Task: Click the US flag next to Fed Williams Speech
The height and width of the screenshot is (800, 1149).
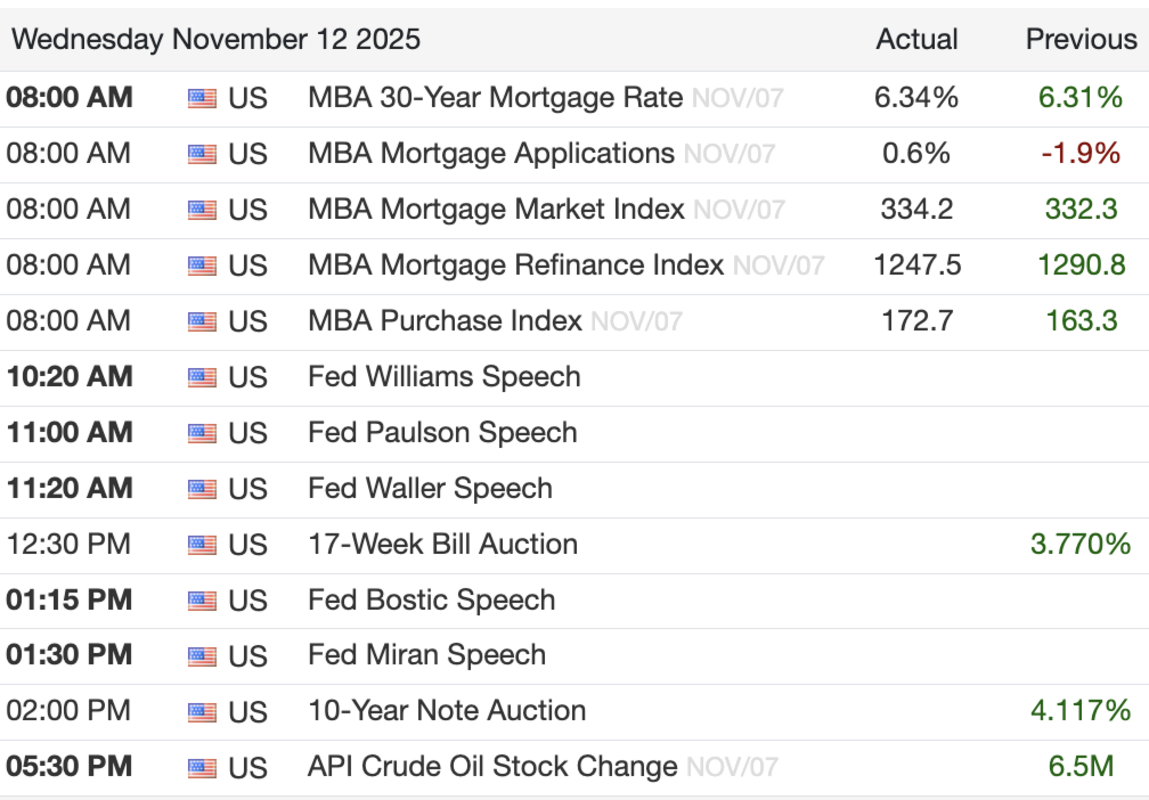Action: 202,378
